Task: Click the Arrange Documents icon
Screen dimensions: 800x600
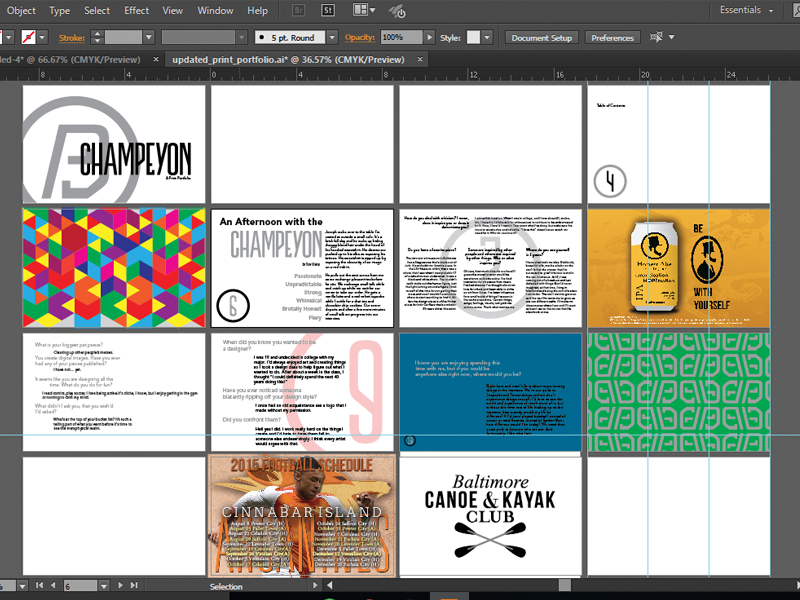Action: tap(359, 10)
